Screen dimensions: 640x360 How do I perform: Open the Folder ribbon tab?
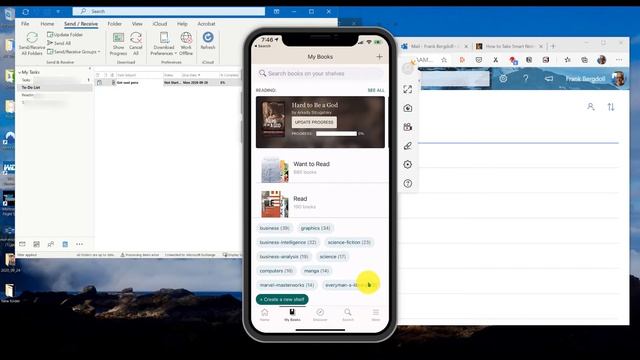pos(114,24)
